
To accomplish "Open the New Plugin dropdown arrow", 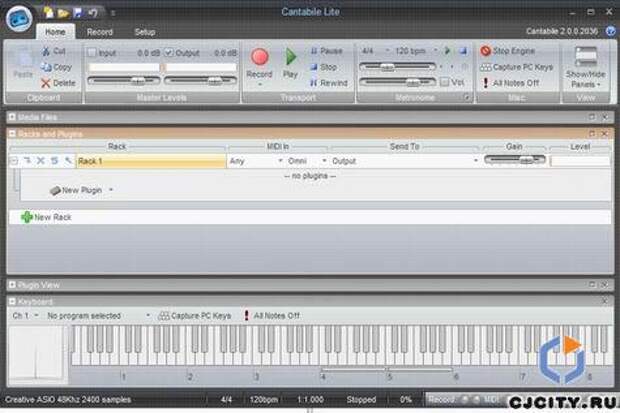I will point(111,190).
